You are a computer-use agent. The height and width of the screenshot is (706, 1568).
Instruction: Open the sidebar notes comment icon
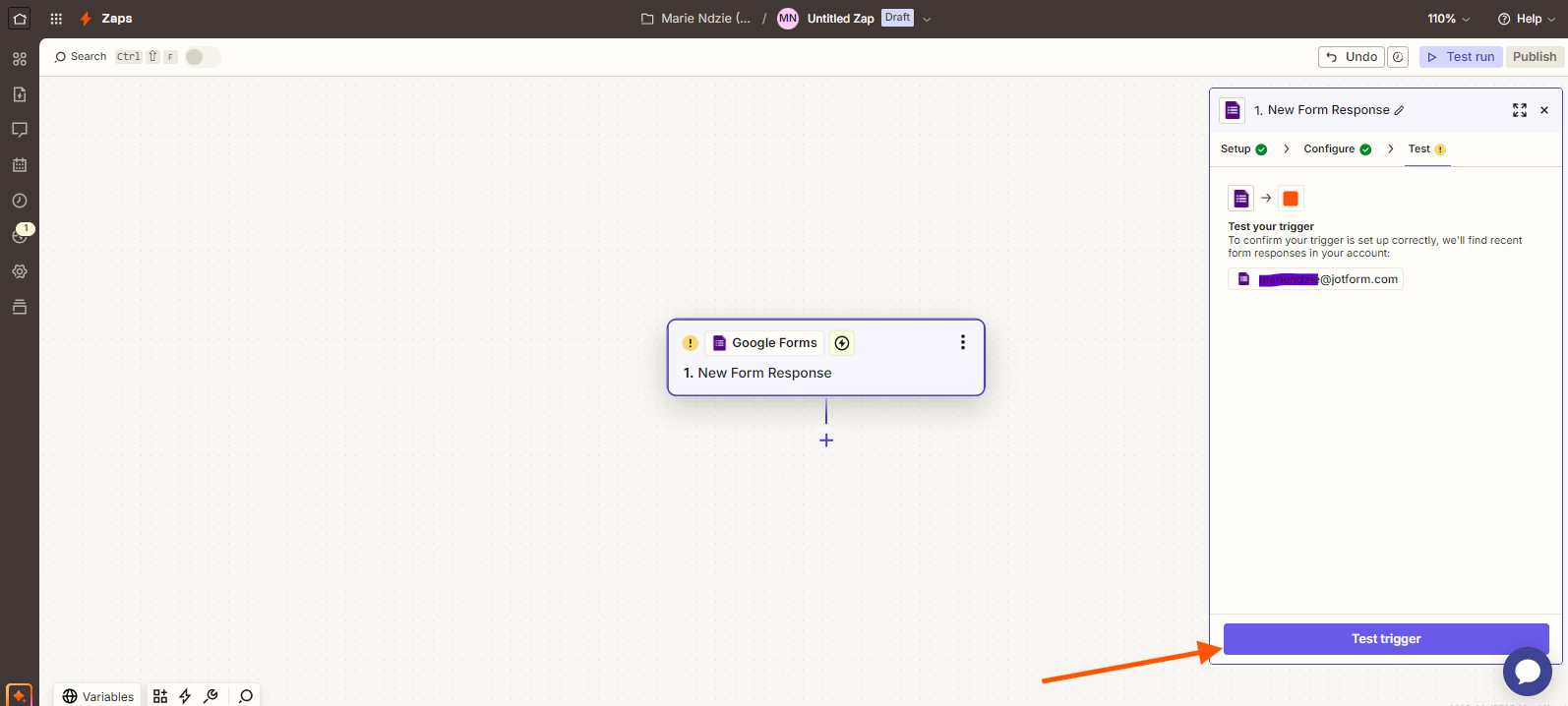(x=20, y=130)
